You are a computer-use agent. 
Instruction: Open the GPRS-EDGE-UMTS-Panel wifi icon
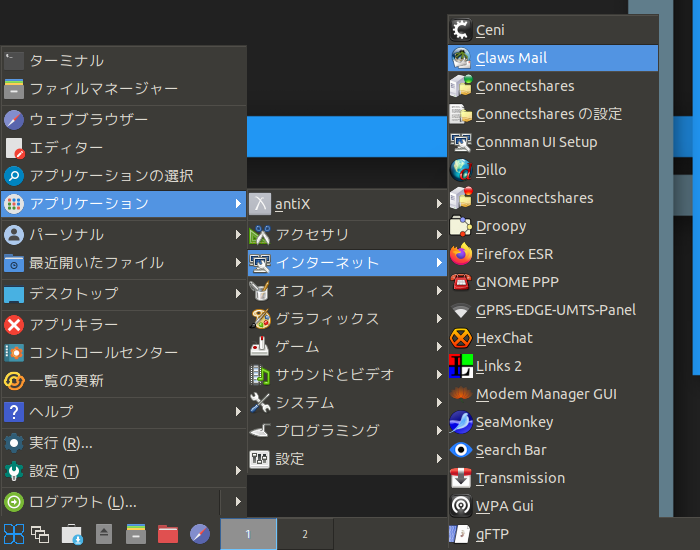coord(460,310)
